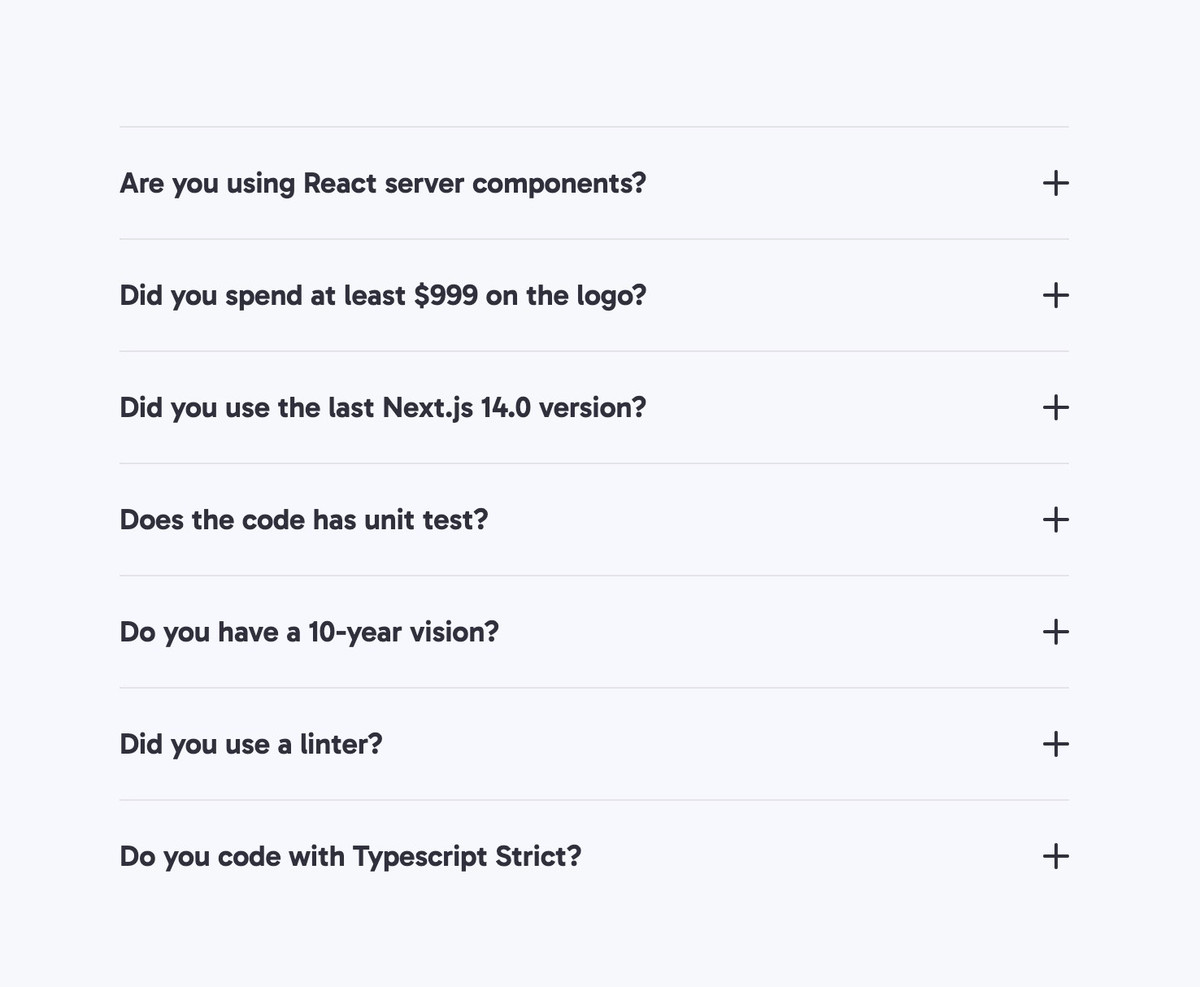
Task: Click the plus icon beside React server components
Action: point(1055,183)
